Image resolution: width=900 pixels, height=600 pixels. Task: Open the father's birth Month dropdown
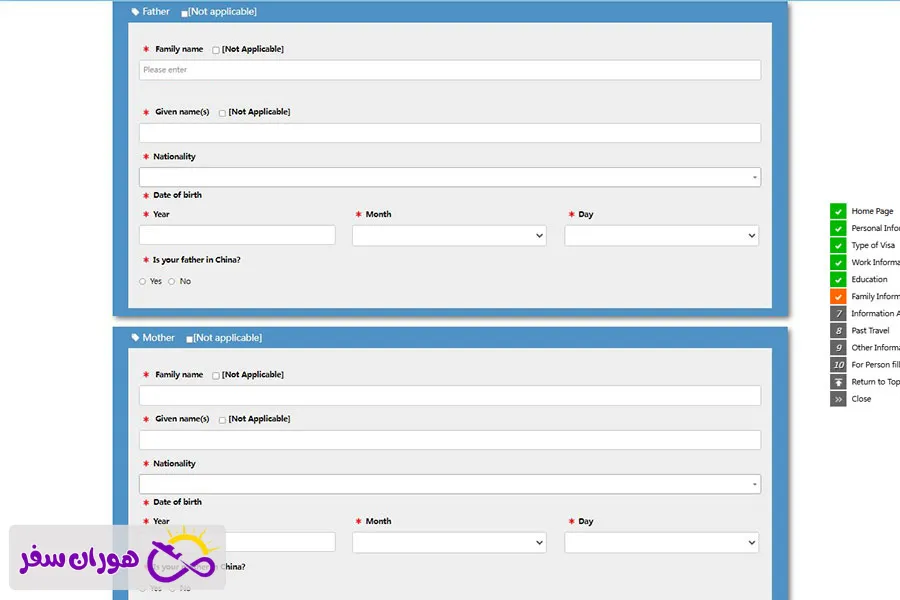click(449, 236)
